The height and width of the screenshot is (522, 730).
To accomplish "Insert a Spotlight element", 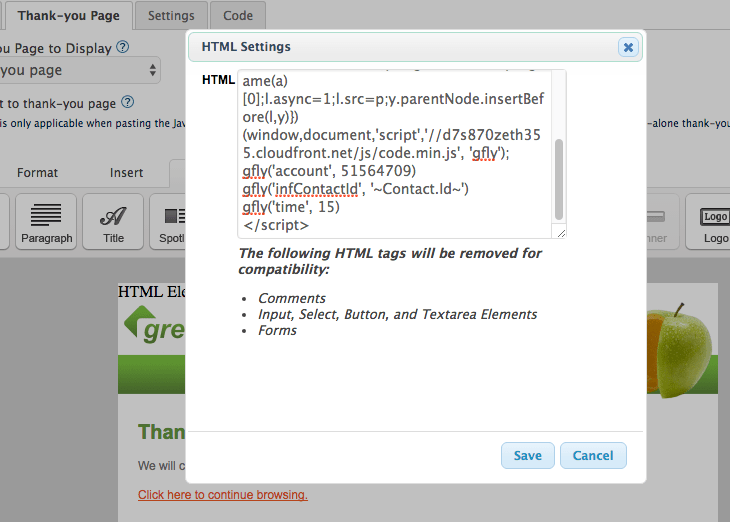I will [168, 222].
